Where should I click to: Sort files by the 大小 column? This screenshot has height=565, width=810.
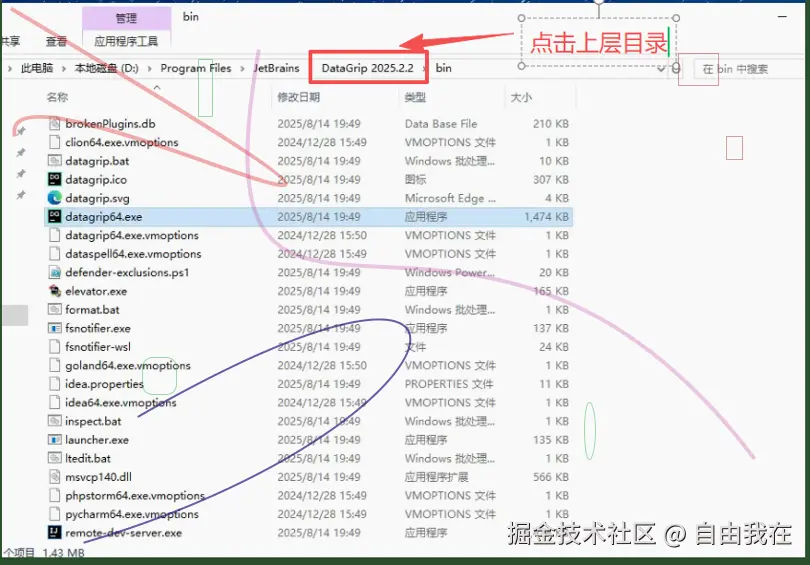(521, 97)
